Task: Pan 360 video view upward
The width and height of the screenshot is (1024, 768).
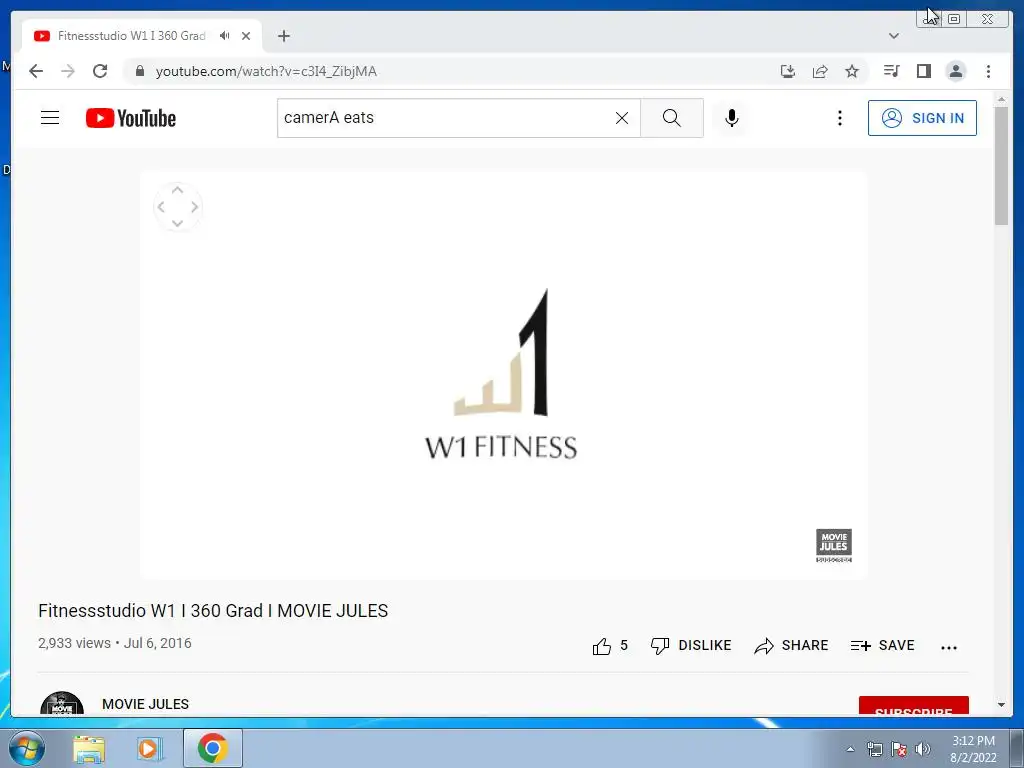Action: tap(178, 190)
